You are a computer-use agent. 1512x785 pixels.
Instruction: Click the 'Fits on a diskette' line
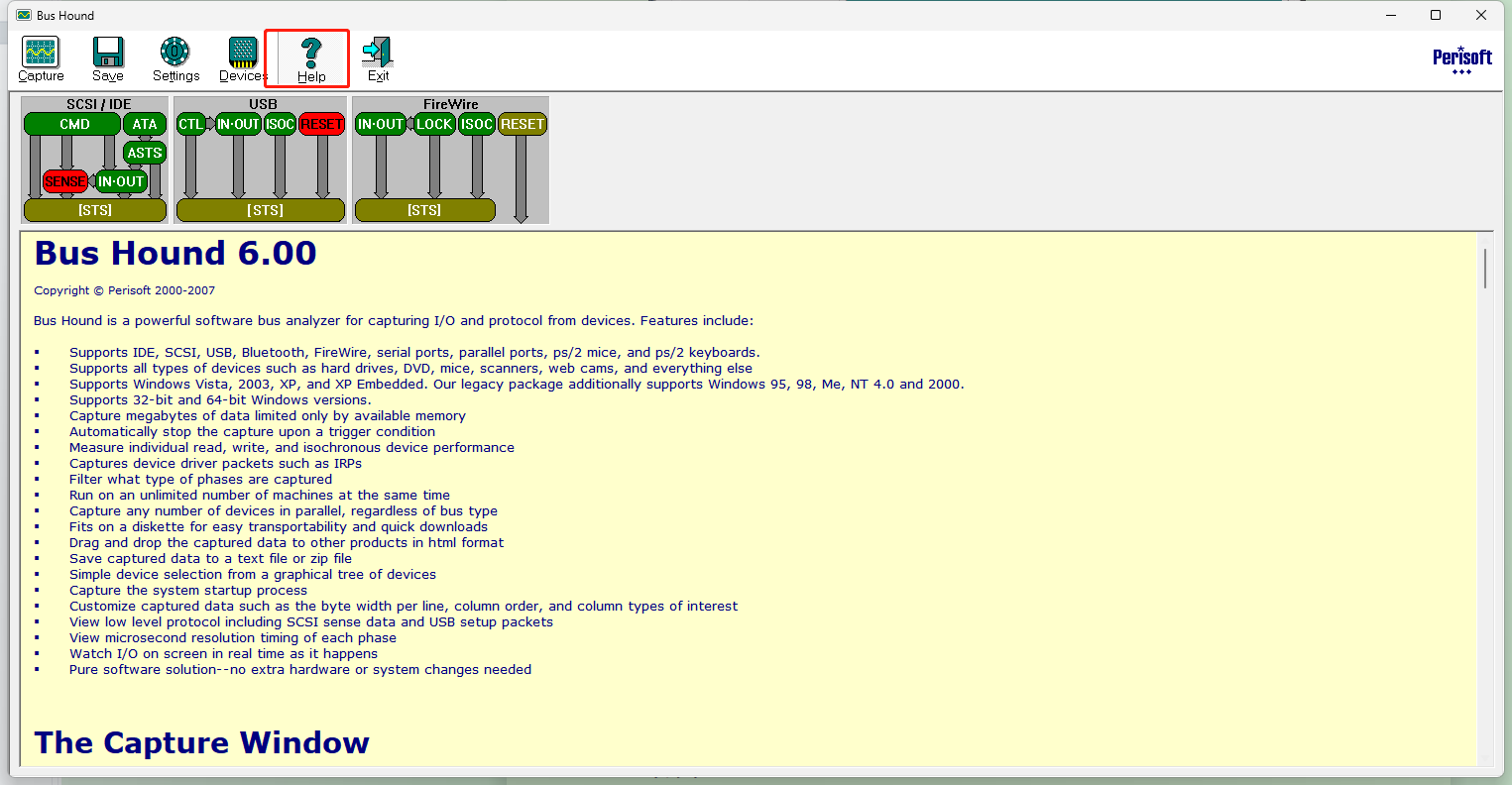(279, 526)
